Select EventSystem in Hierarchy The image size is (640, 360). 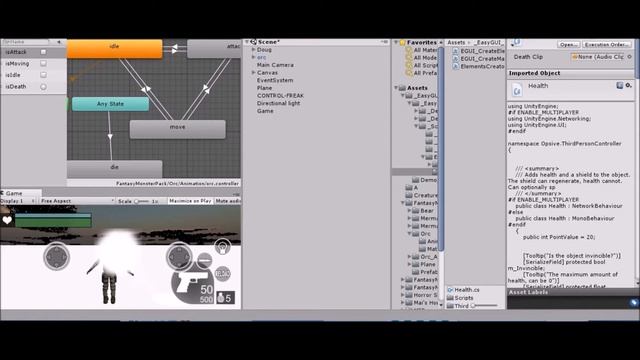coord(275,80)
